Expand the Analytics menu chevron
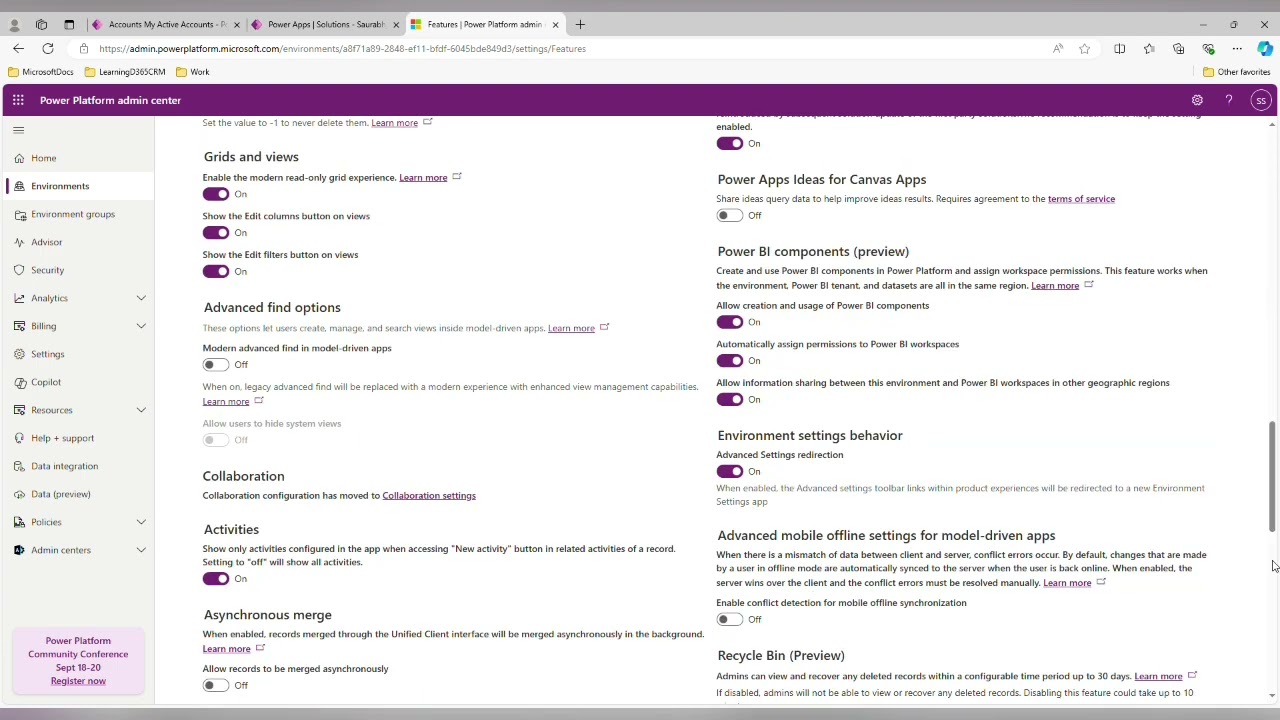Image resolution: width=1280 pixels, height=720 pixels. pos(141,298)
